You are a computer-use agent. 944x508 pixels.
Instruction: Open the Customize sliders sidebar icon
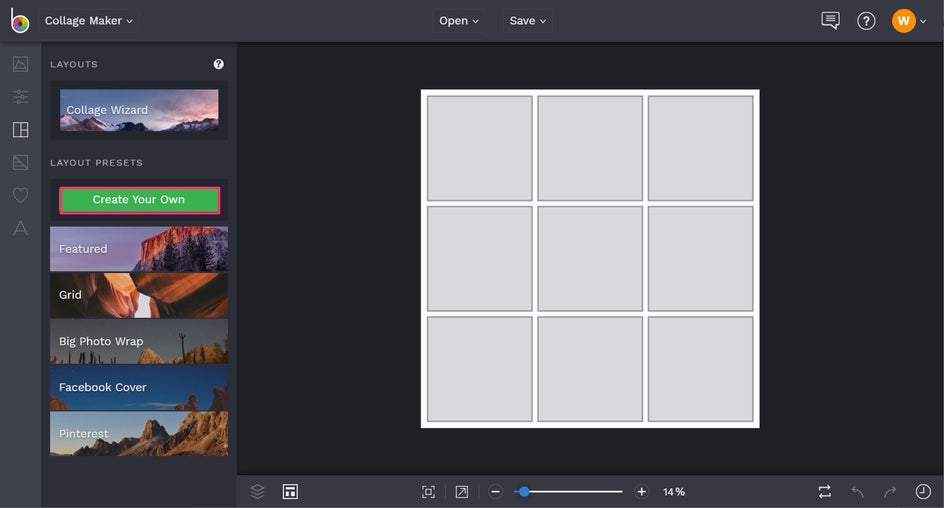point(20,96)
